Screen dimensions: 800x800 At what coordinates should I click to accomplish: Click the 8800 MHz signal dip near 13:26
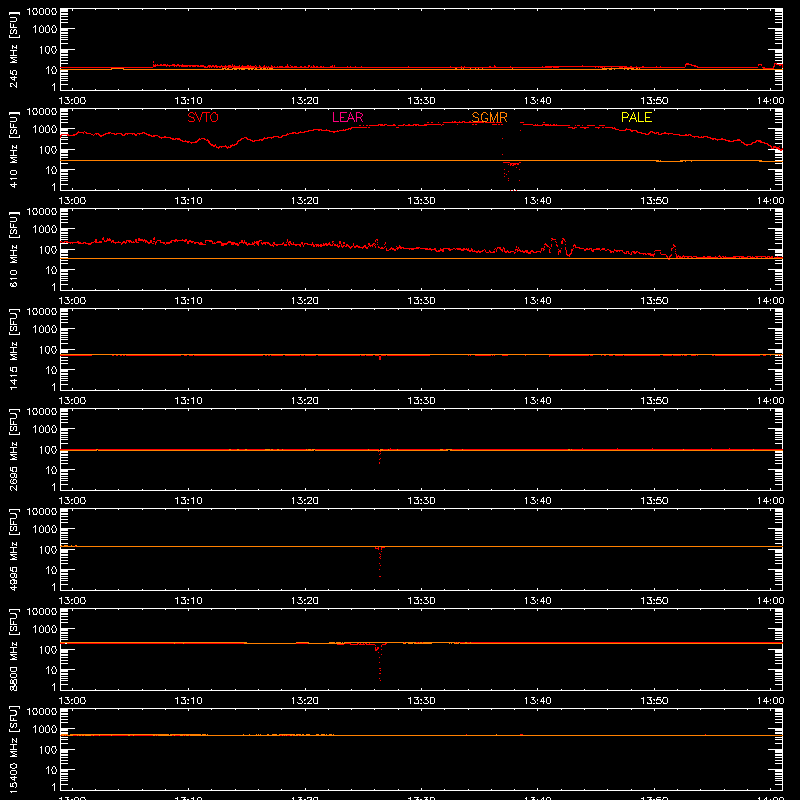tap(380, 662)
